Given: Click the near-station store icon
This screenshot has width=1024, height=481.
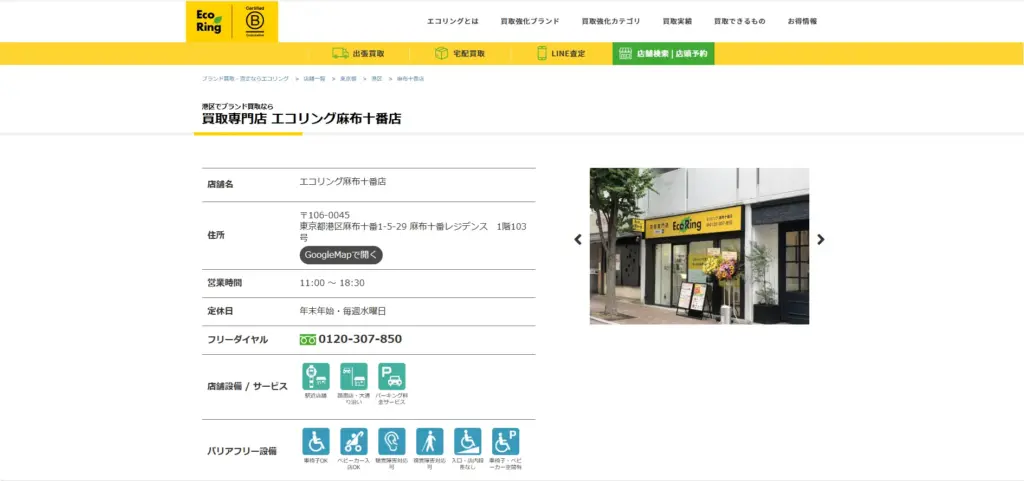Looking at the screenshot, I should coord(315,377).
